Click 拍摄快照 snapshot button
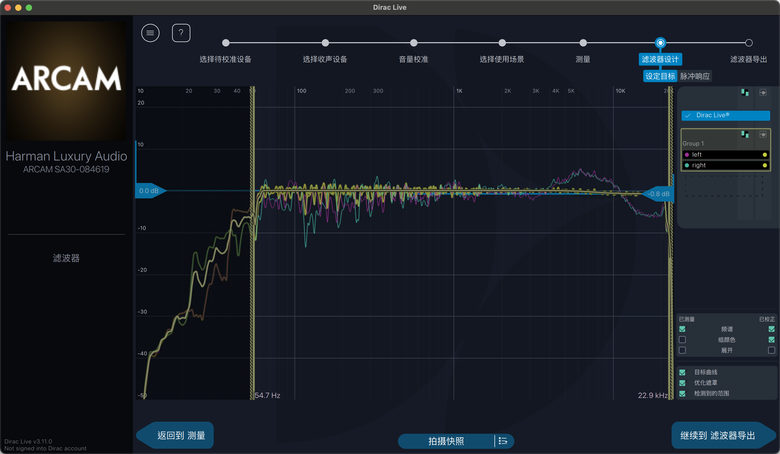The image size is (780, 454). click(x=446, y=441)
